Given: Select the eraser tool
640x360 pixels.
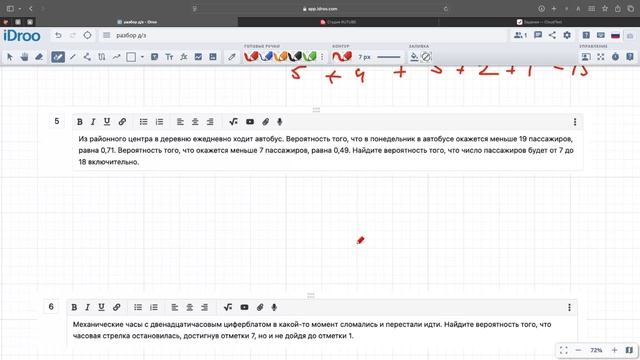Looking at the screenshot, I should 39,57.
